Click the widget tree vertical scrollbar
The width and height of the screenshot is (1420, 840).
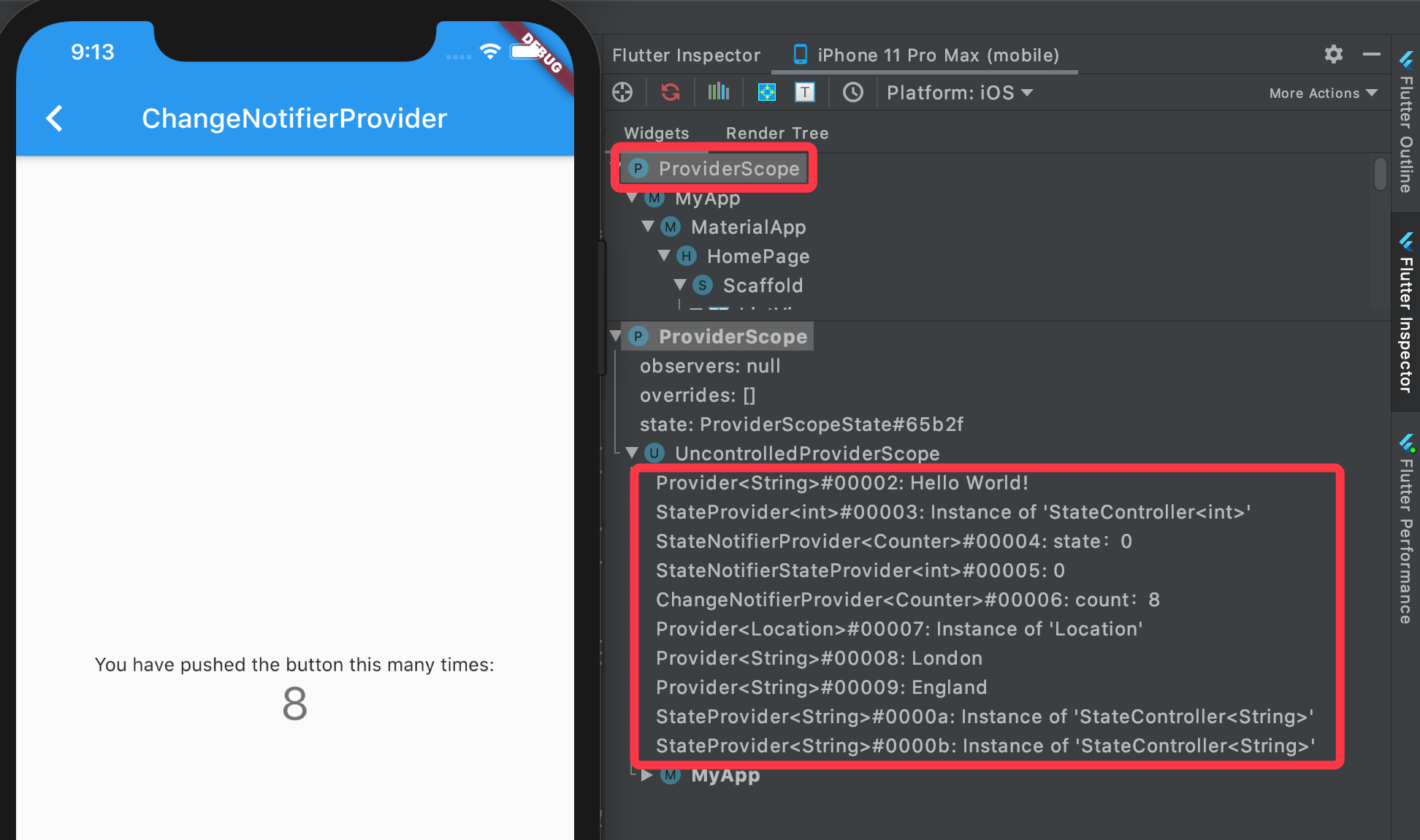click(x=1379, y=174)
